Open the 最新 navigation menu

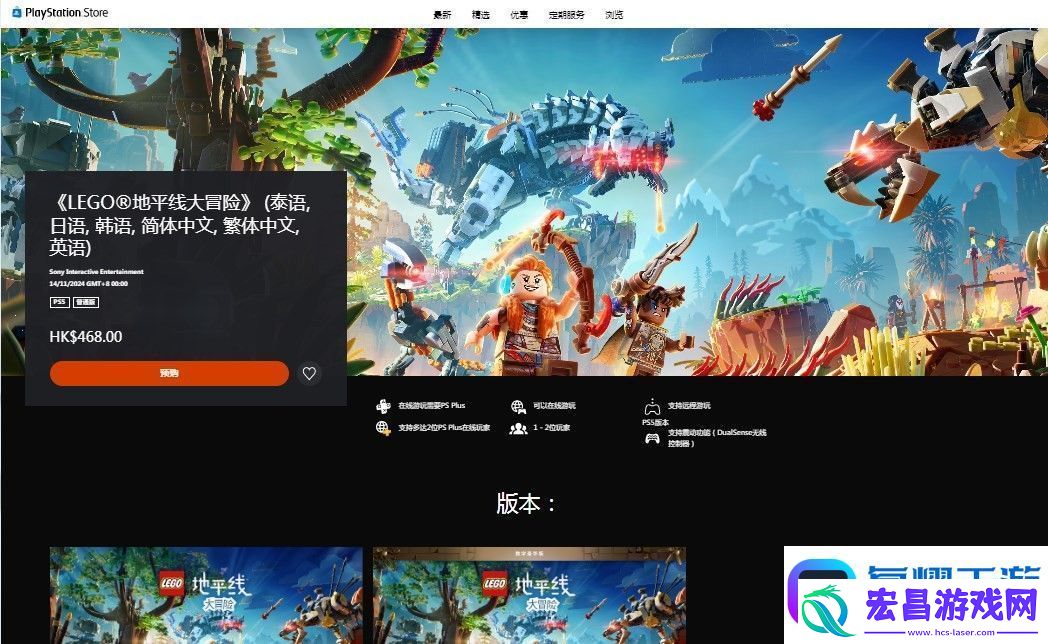click(442, 15)
